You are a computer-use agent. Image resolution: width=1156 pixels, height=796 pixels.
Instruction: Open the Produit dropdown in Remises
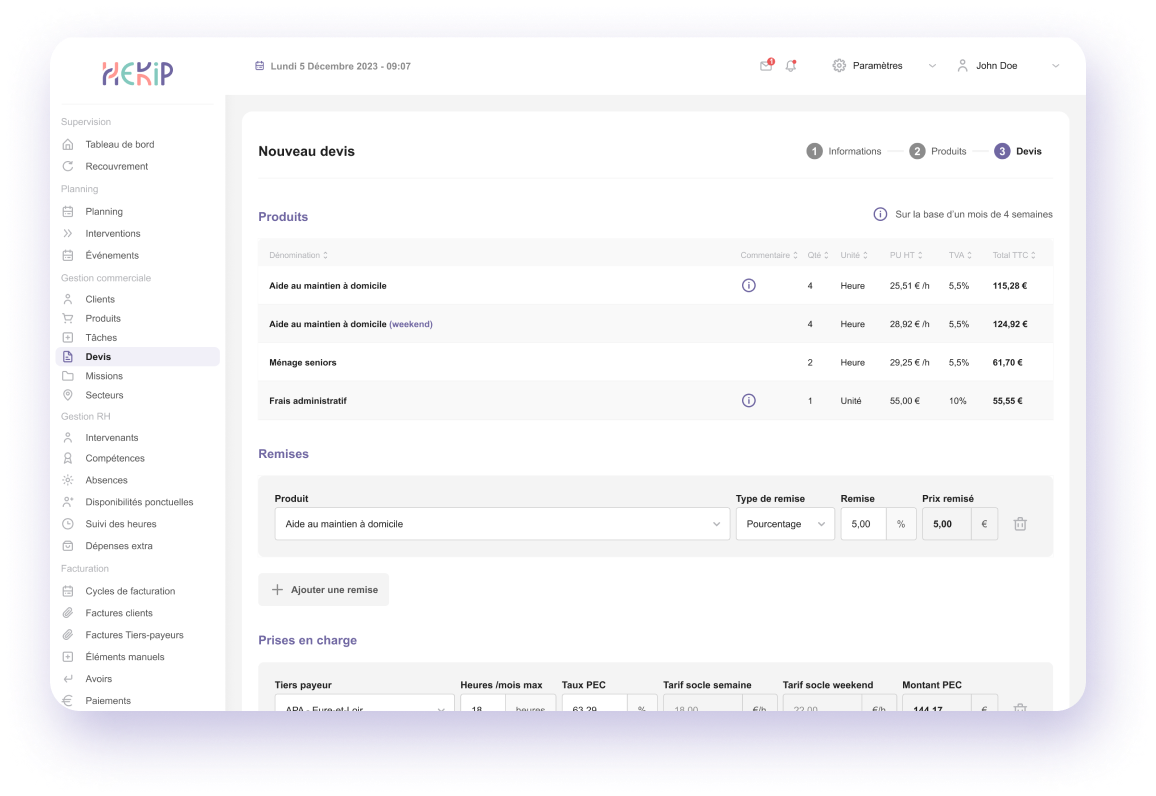coord(502,524)
